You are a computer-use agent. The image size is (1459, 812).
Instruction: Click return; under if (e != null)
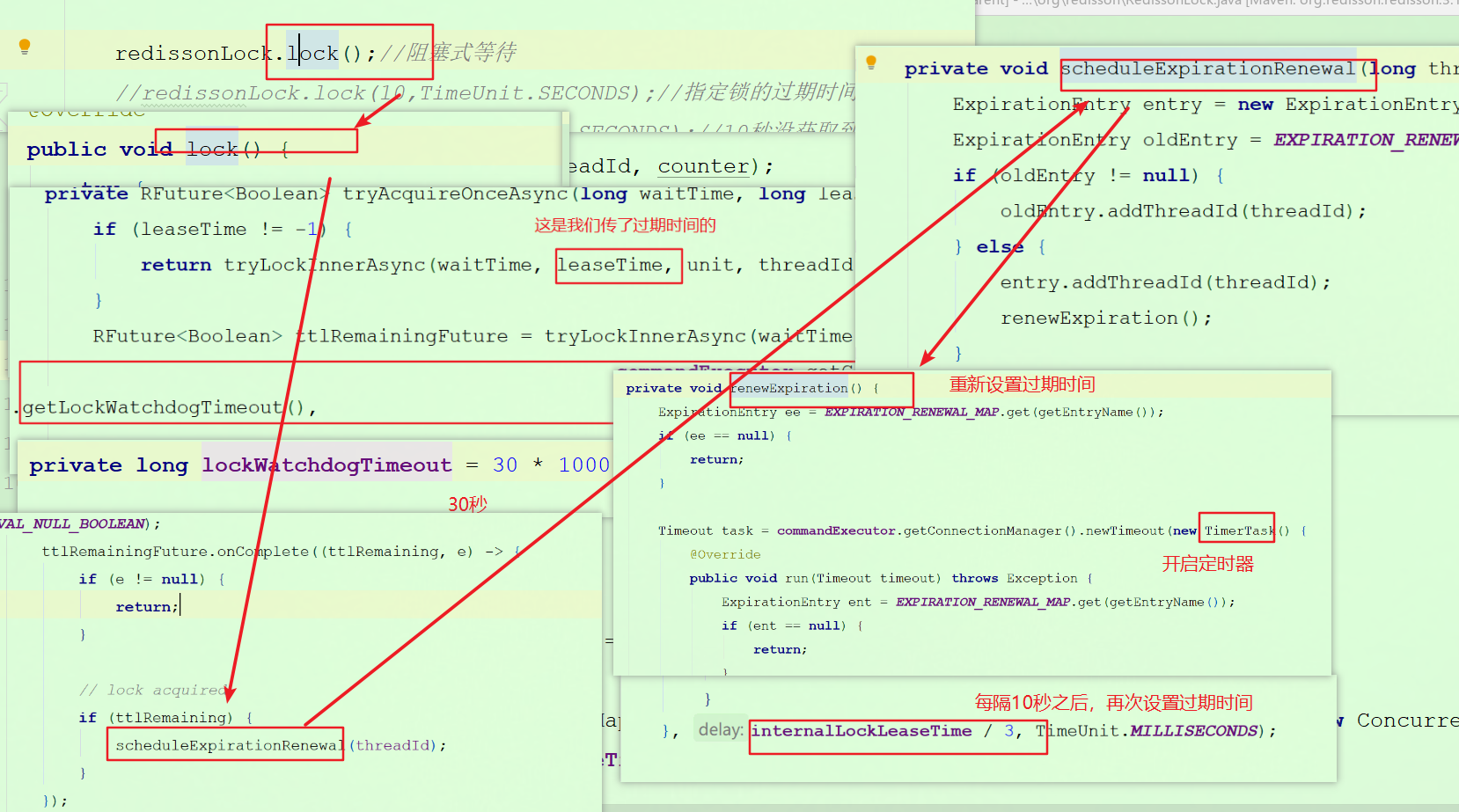pos(147,607)
